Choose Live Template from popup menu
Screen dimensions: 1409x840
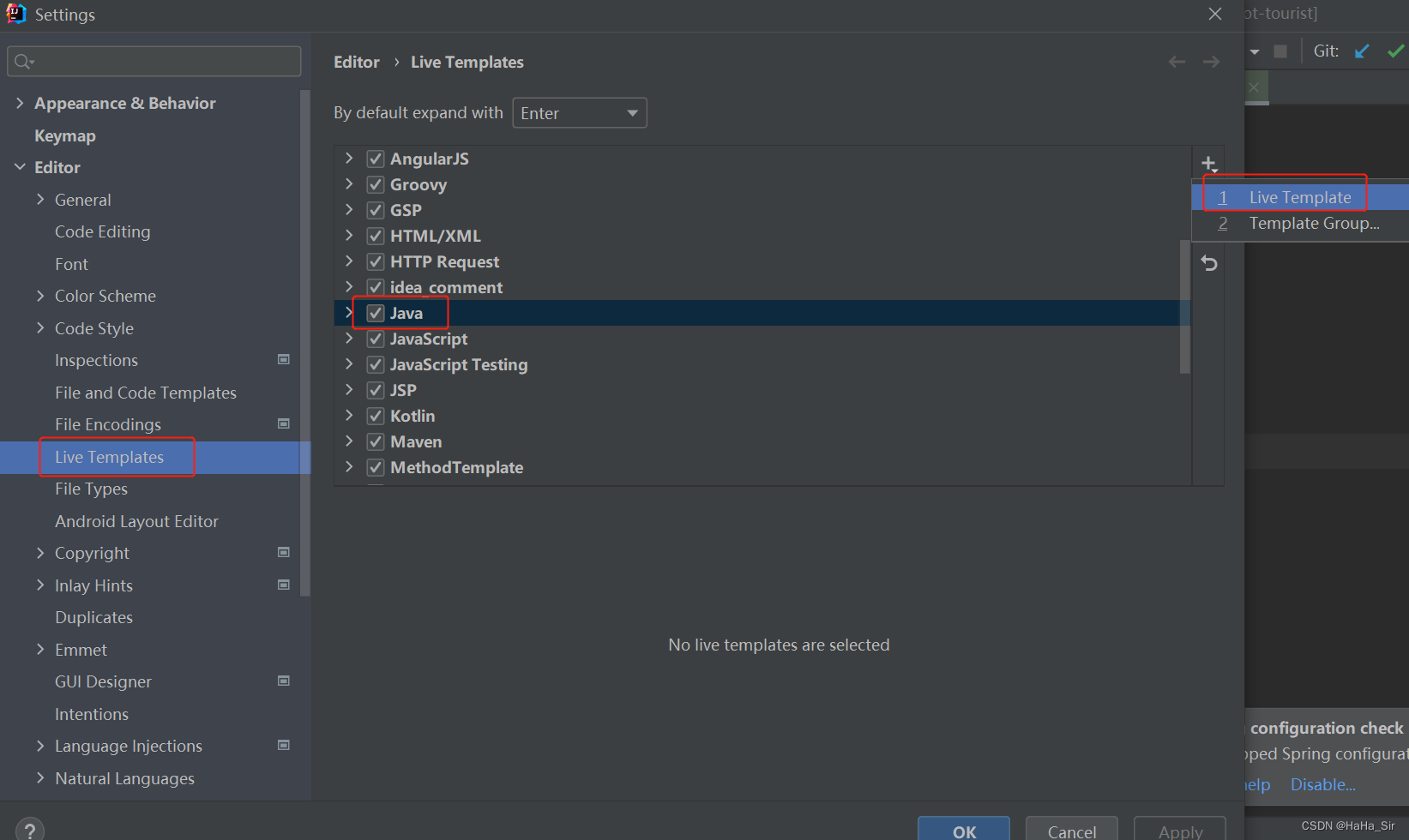1300,197
